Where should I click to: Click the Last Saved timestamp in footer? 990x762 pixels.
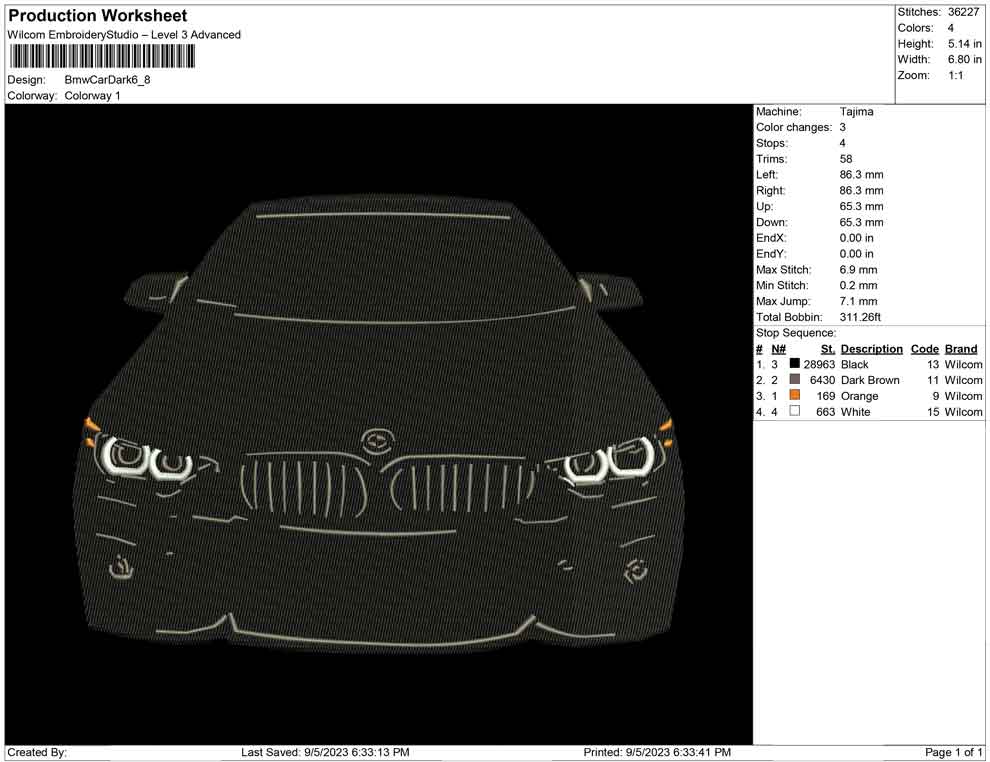point(325,752)
